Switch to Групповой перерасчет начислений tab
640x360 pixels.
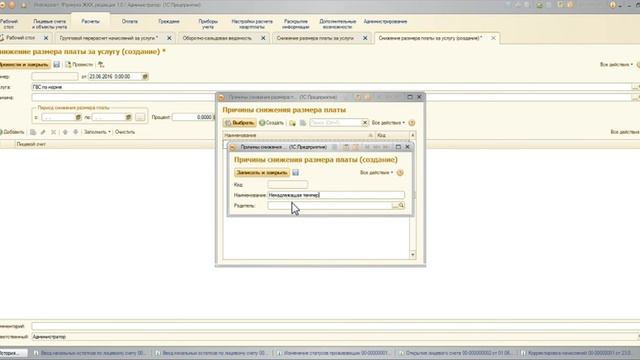[x=109, y=38]
